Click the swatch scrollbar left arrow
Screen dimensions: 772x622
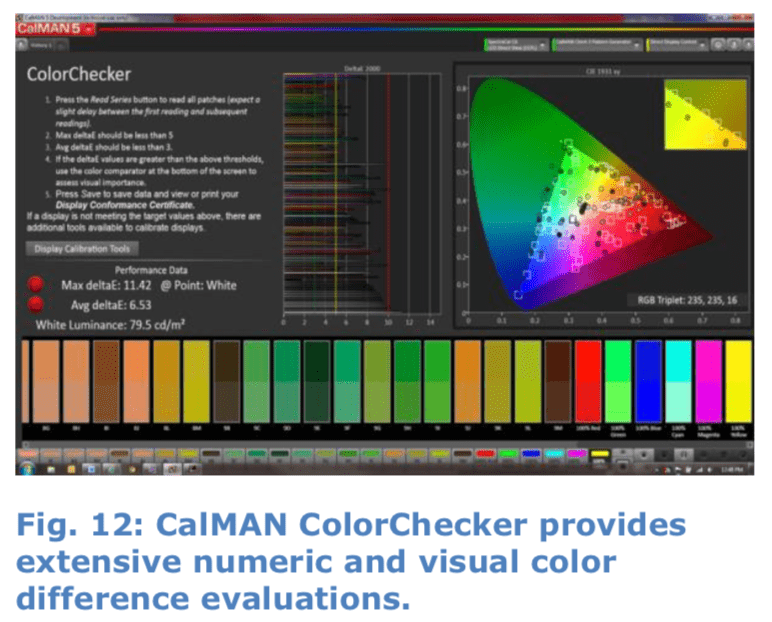pyautogui.click(x=26, y=444)
